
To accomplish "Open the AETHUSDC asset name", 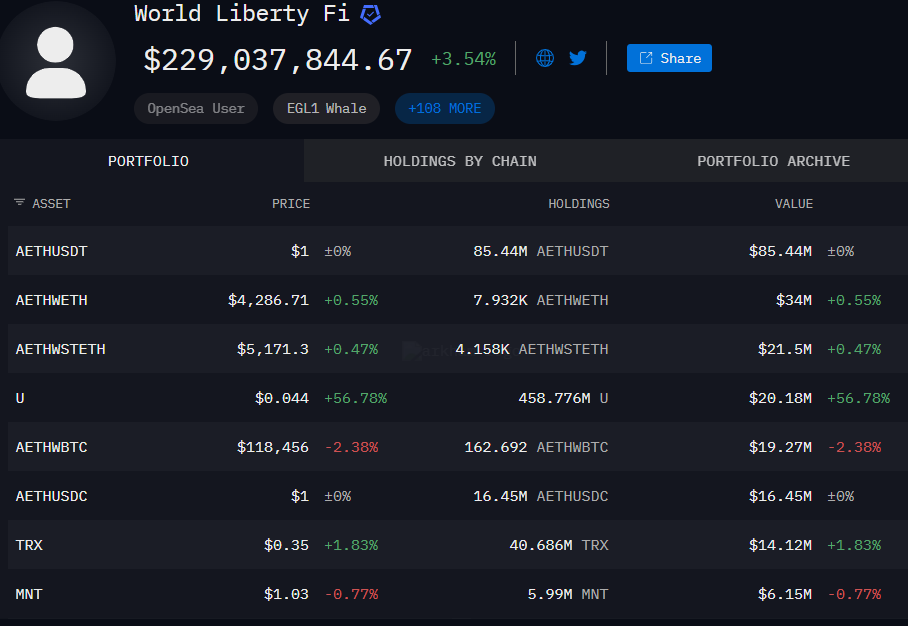I will pyautogui.click(x=52, y=496).
